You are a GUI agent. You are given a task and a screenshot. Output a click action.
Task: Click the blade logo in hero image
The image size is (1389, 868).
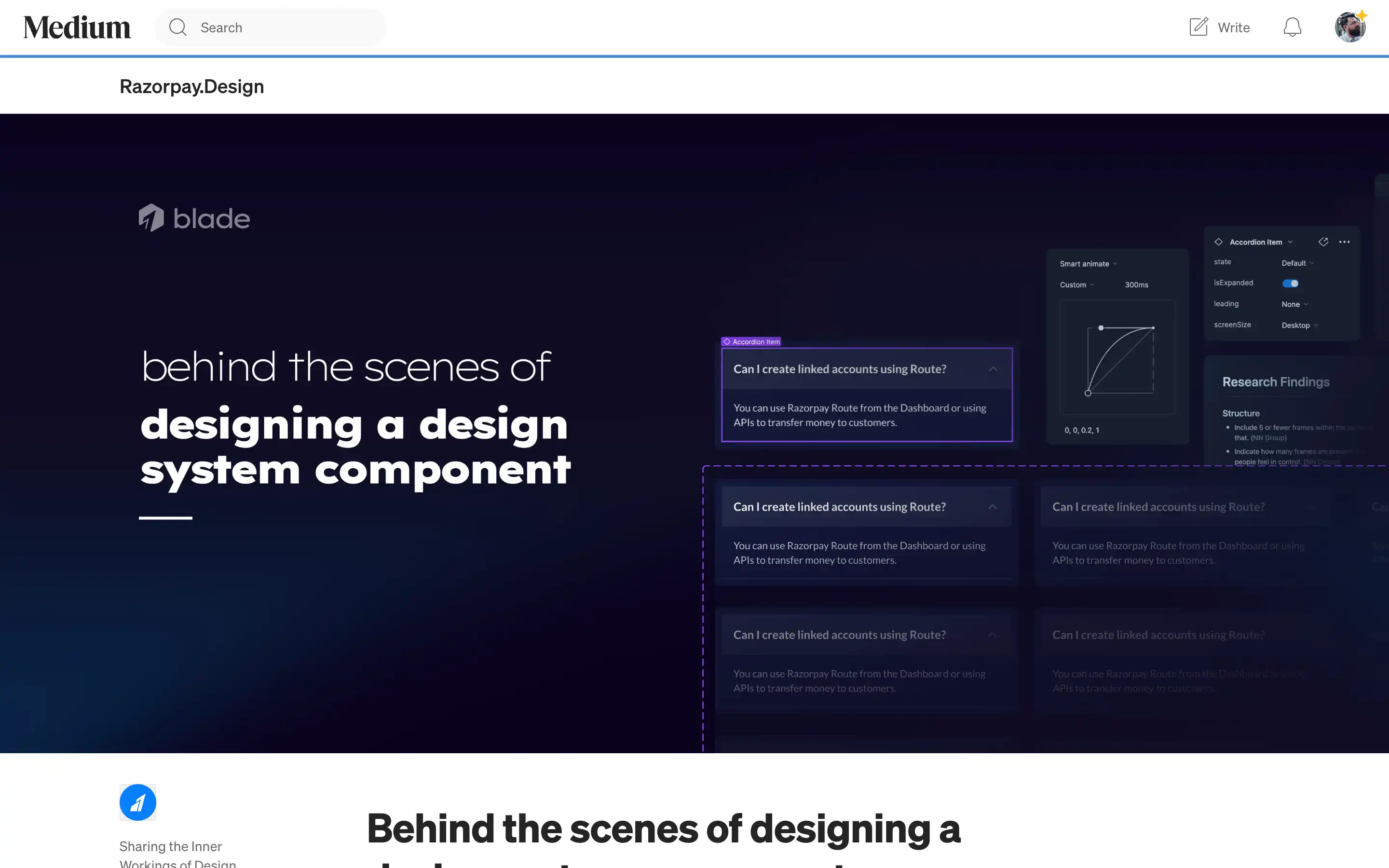click(194, 218)
